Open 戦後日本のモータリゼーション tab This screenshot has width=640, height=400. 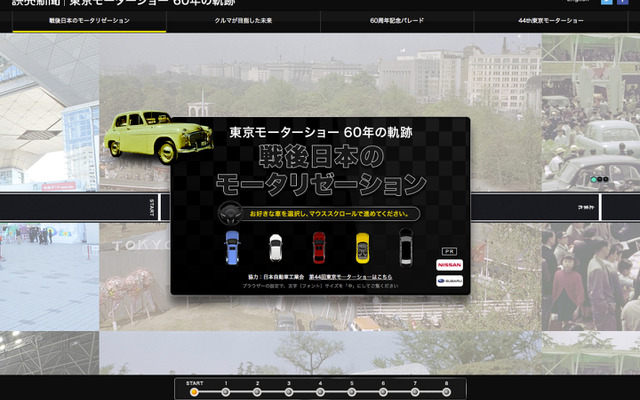point(89,20)
